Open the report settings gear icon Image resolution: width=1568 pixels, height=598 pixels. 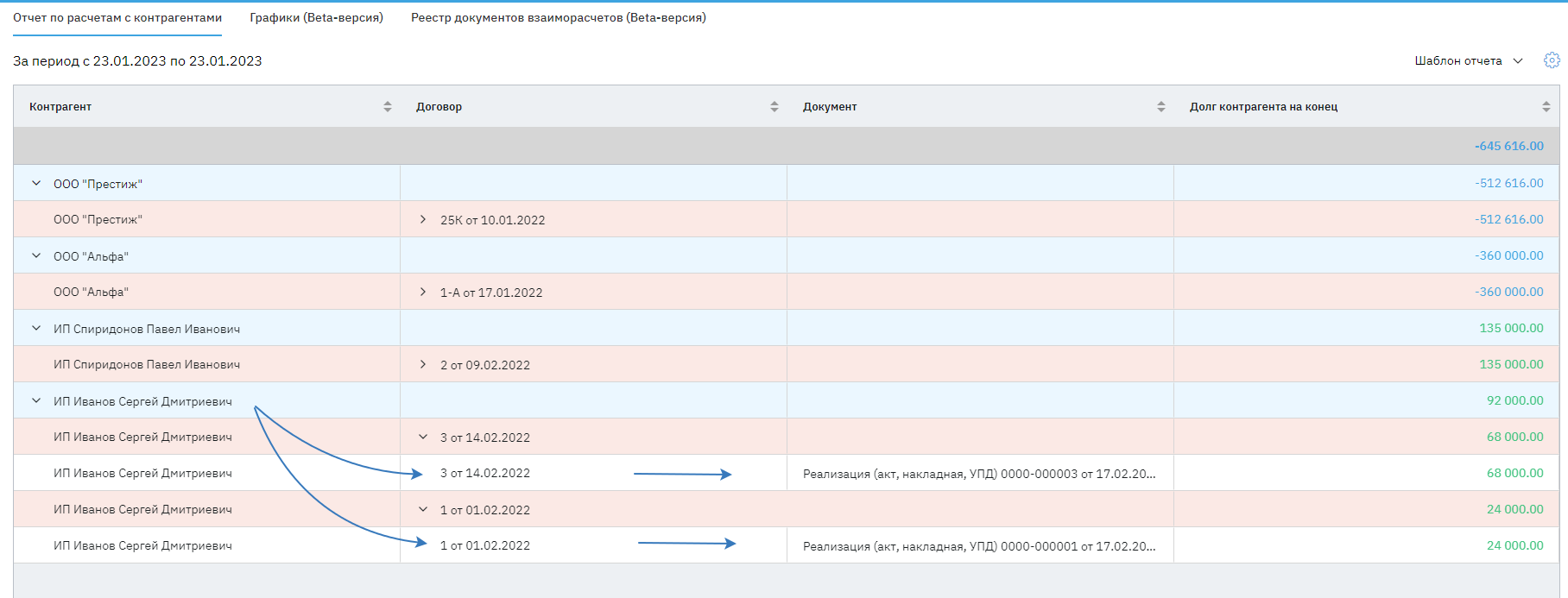pos(1552,60)
